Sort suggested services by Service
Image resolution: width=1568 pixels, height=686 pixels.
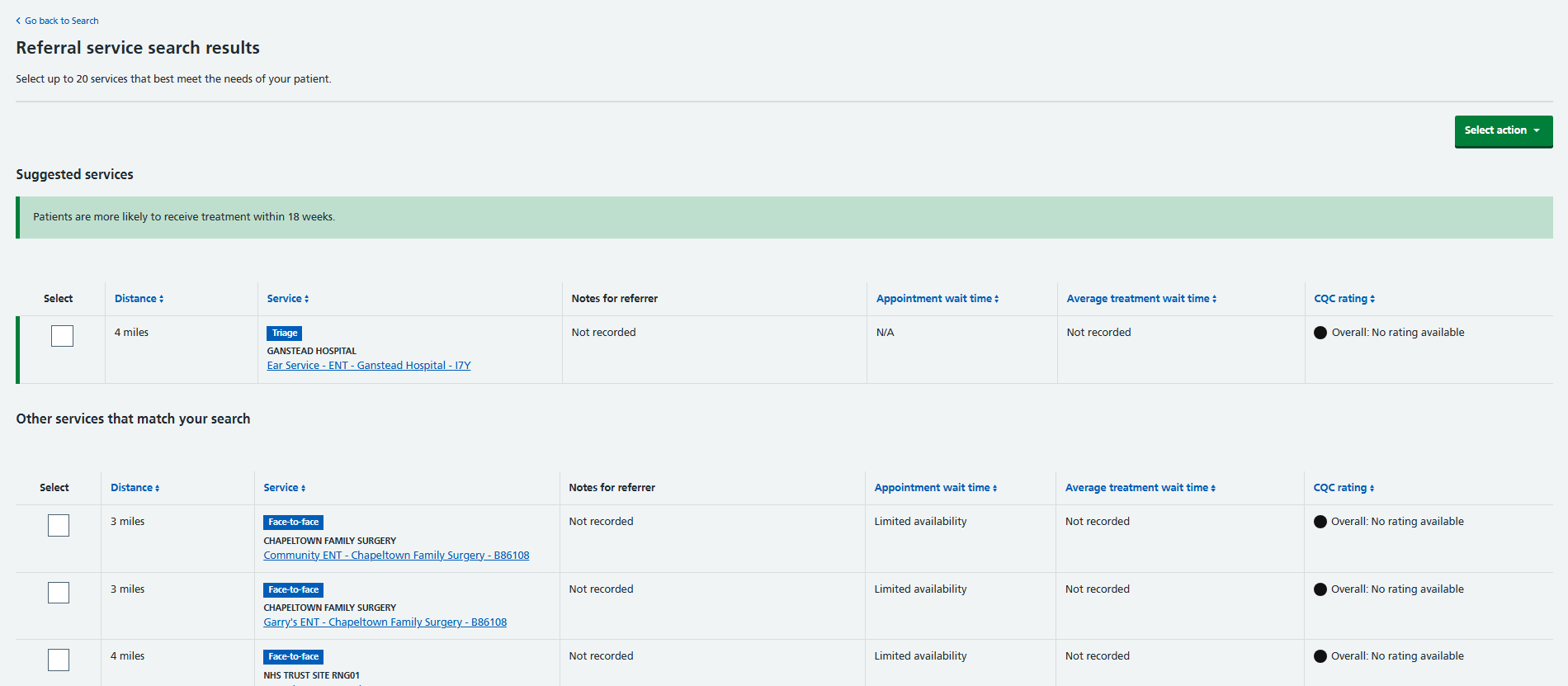point(288,299)
